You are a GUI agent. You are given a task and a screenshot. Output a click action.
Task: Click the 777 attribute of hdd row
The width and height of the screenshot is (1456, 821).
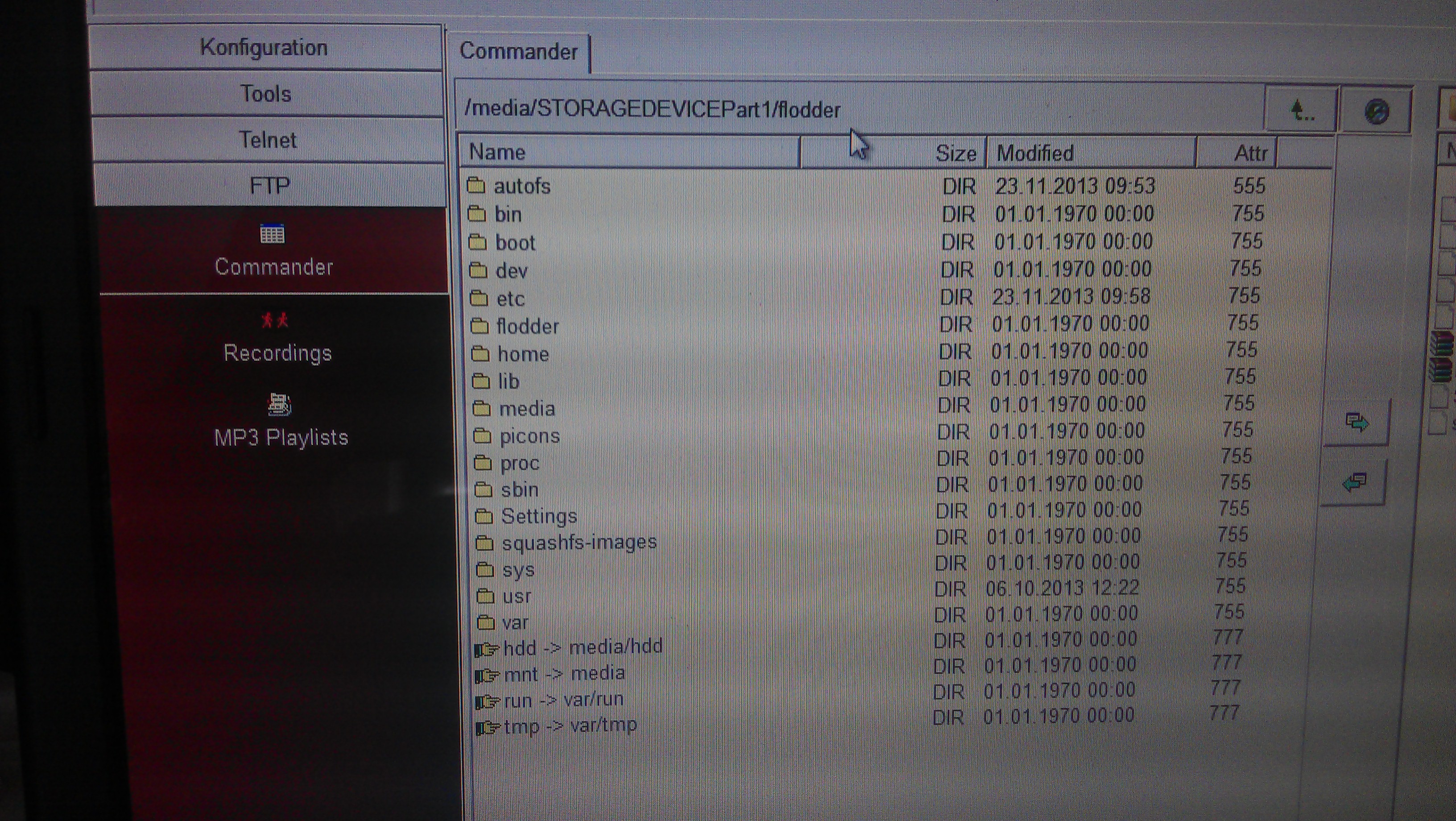coord(1227,638)
